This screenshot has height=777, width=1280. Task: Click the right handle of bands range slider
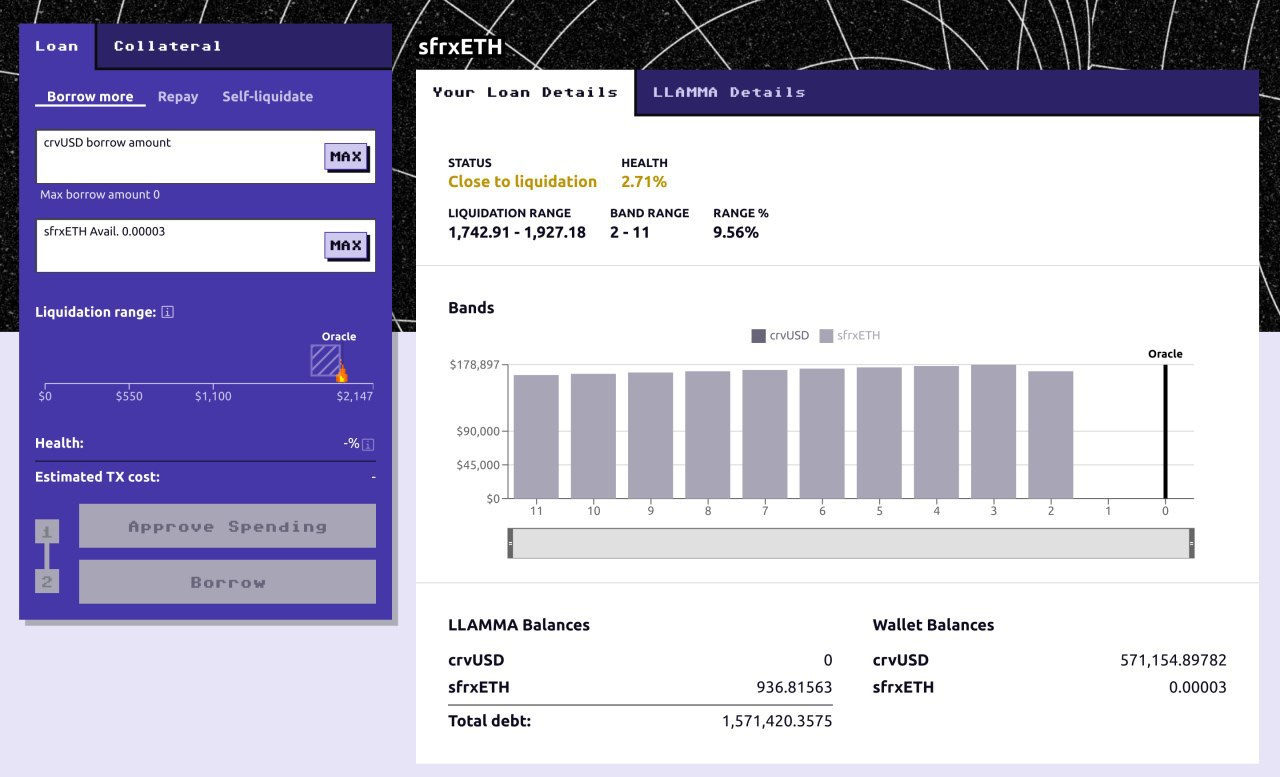tap(1191, 543)
